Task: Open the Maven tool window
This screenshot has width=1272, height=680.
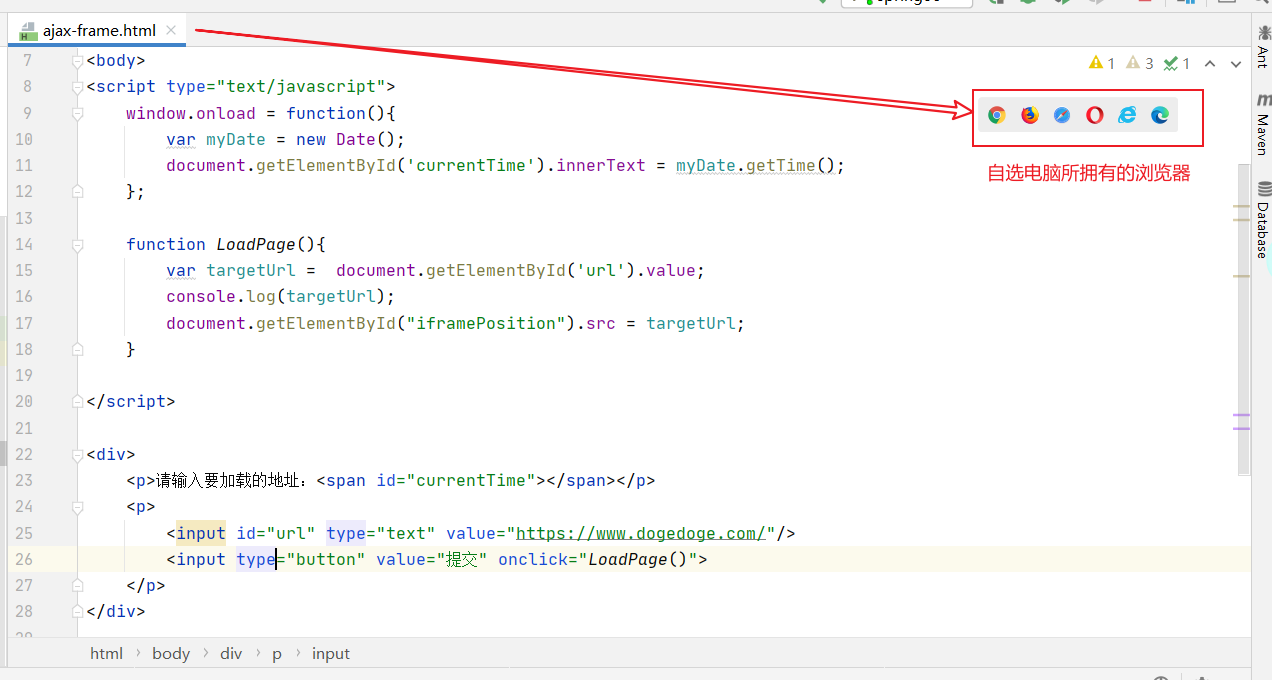Action: coord(1263,124)
